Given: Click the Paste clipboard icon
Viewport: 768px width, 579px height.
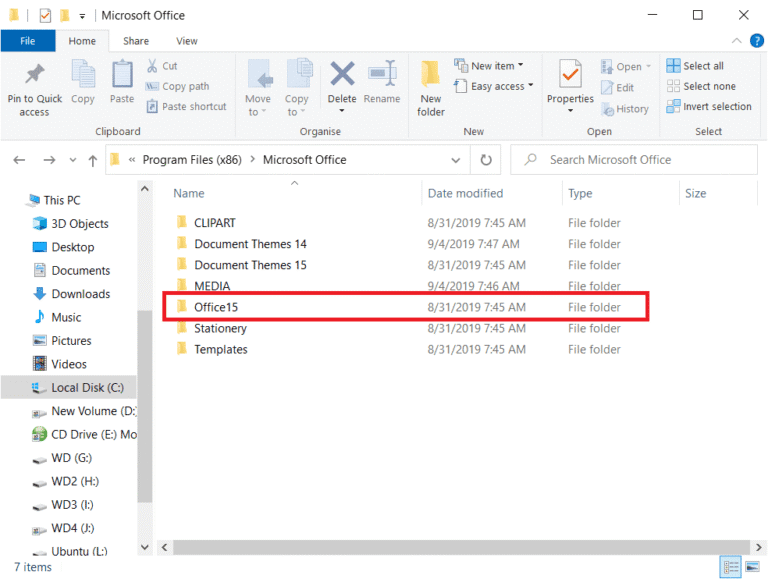Looking at the screenshot, I should [122, 74].
